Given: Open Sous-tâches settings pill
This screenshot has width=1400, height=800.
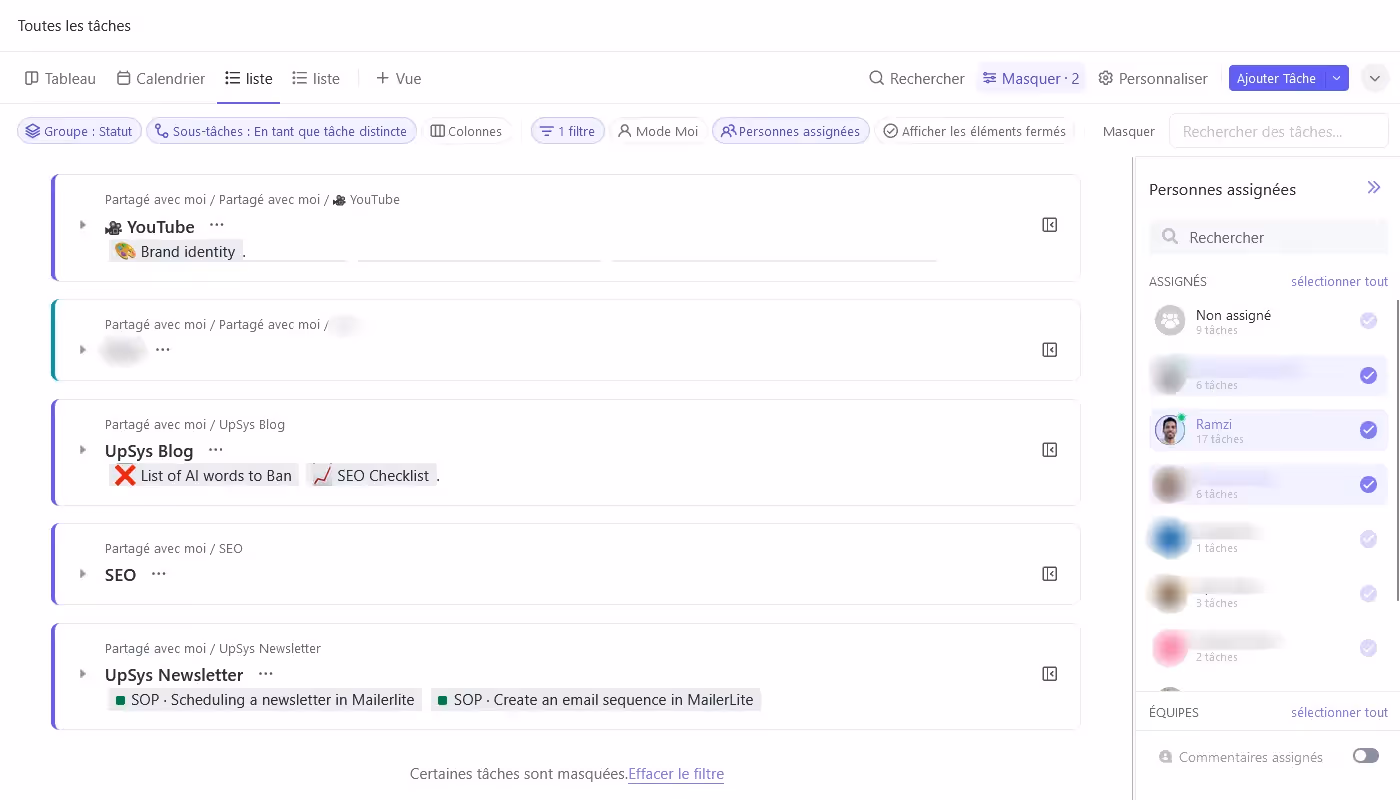Looking at the screenshot, I should coord(281,130).
